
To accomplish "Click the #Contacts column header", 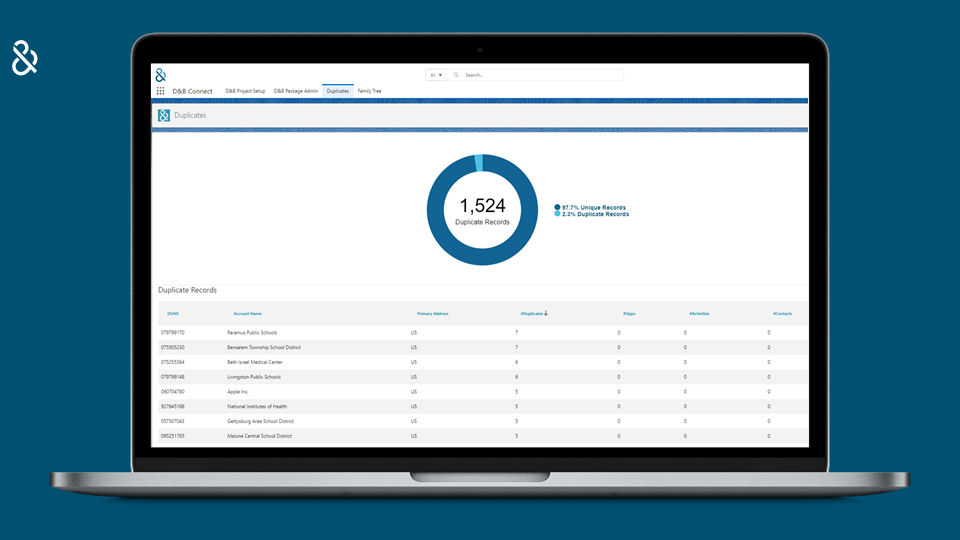I will (782, 314).
